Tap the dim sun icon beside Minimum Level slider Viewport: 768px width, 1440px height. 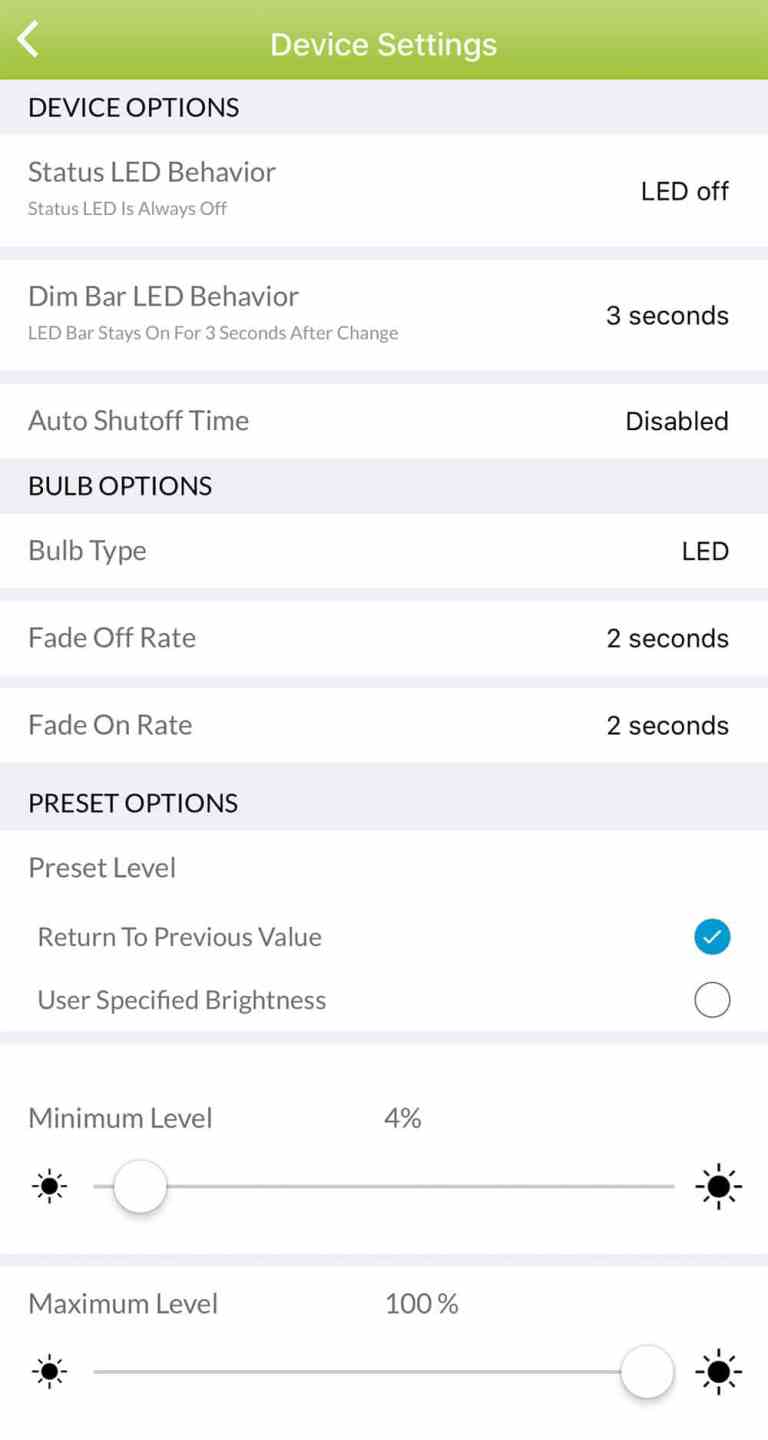tap(48, 1187)
